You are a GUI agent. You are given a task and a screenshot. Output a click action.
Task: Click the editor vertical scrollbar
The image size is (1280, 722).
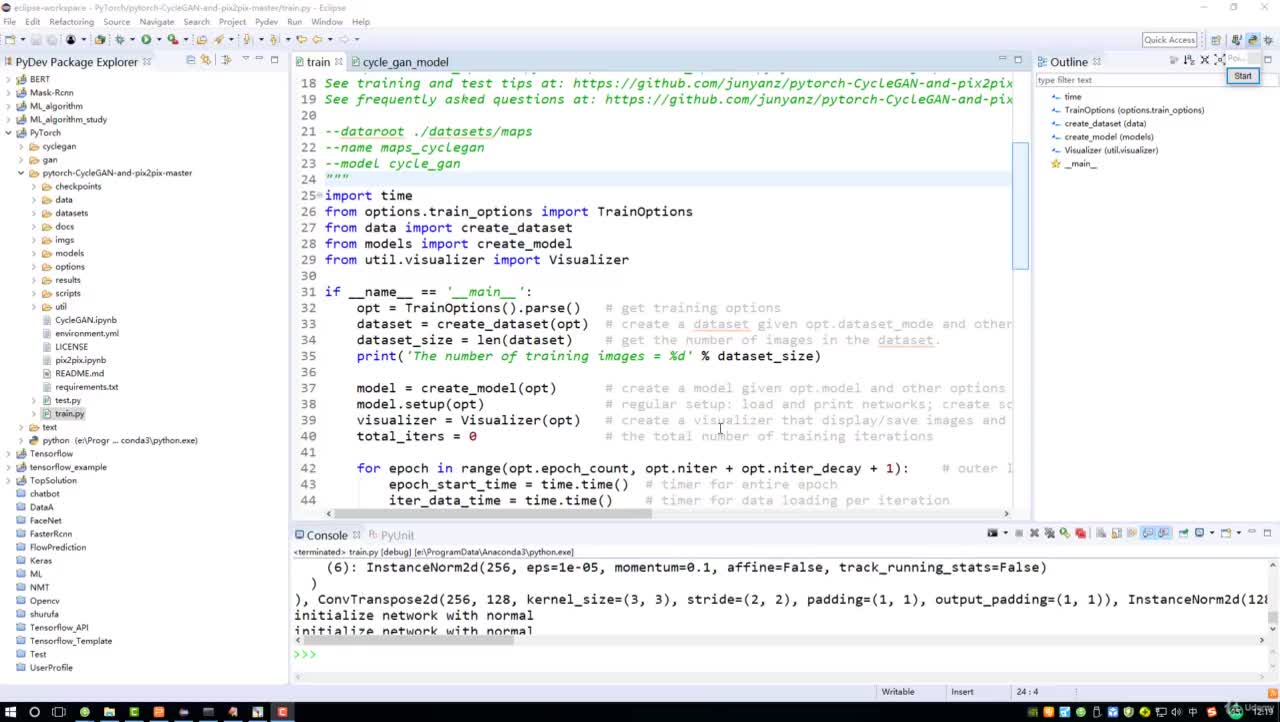click(1020, 205)
